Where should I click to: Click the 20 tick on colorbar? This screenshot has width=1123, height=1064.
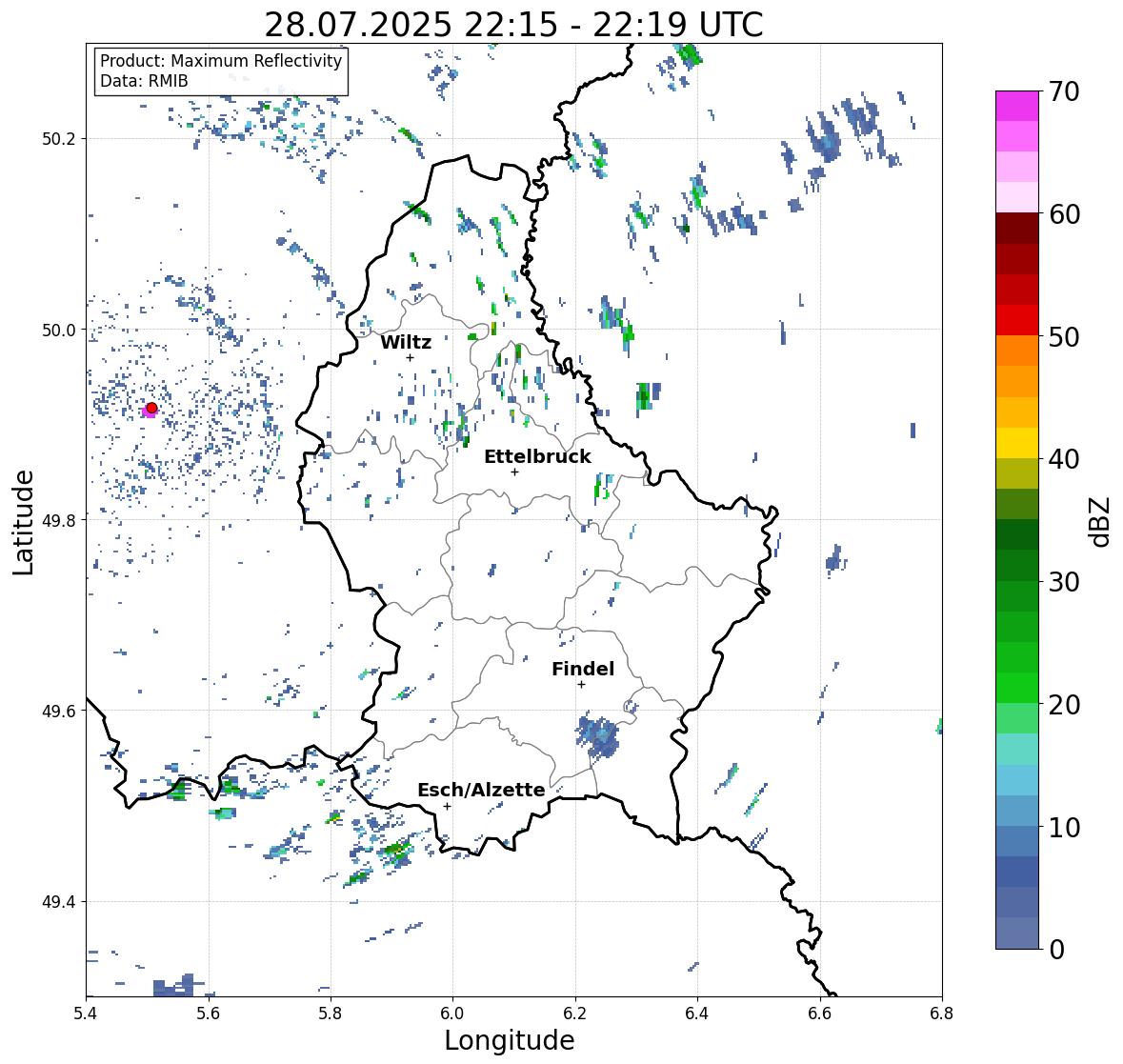pos(1063,705)
